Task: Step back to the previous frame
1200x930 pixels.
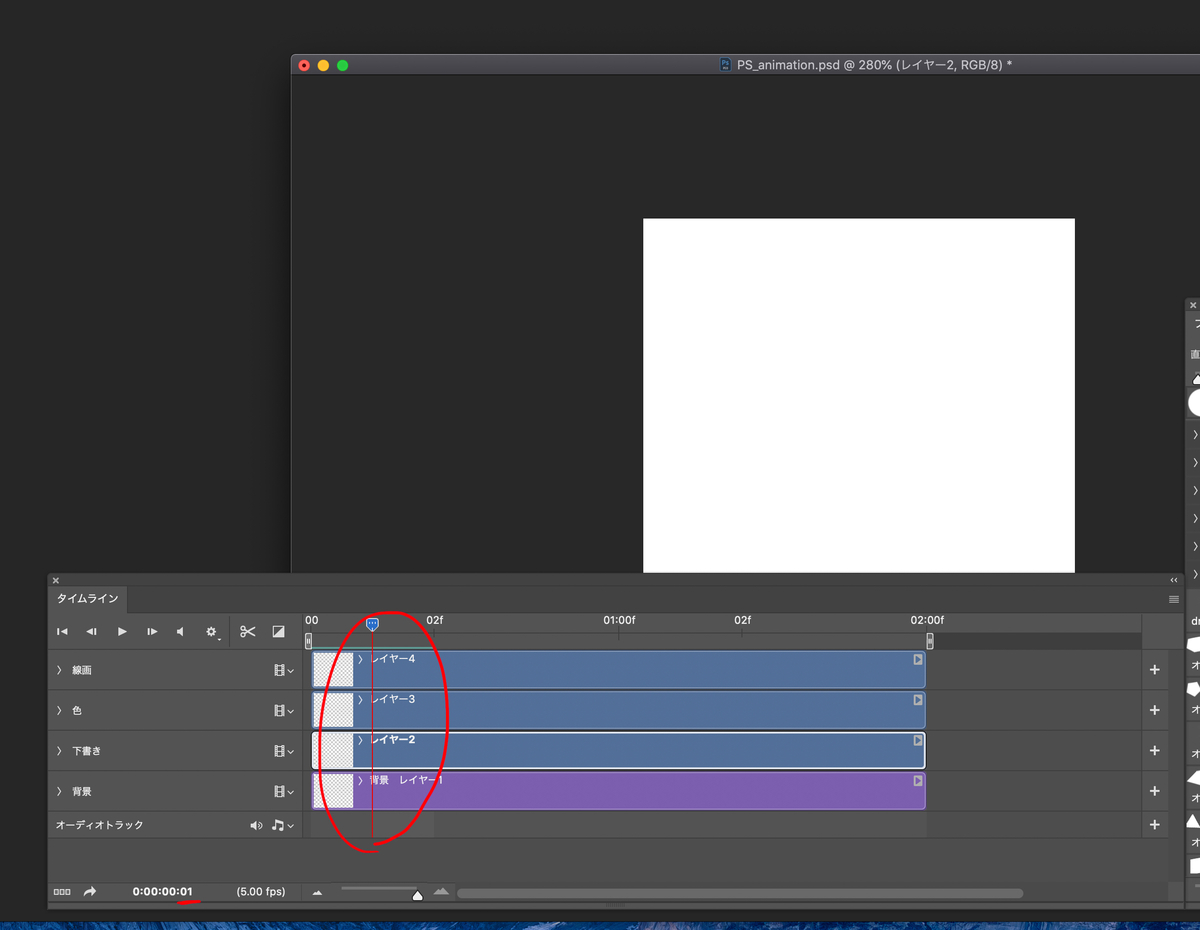Action: pos(91,631)
